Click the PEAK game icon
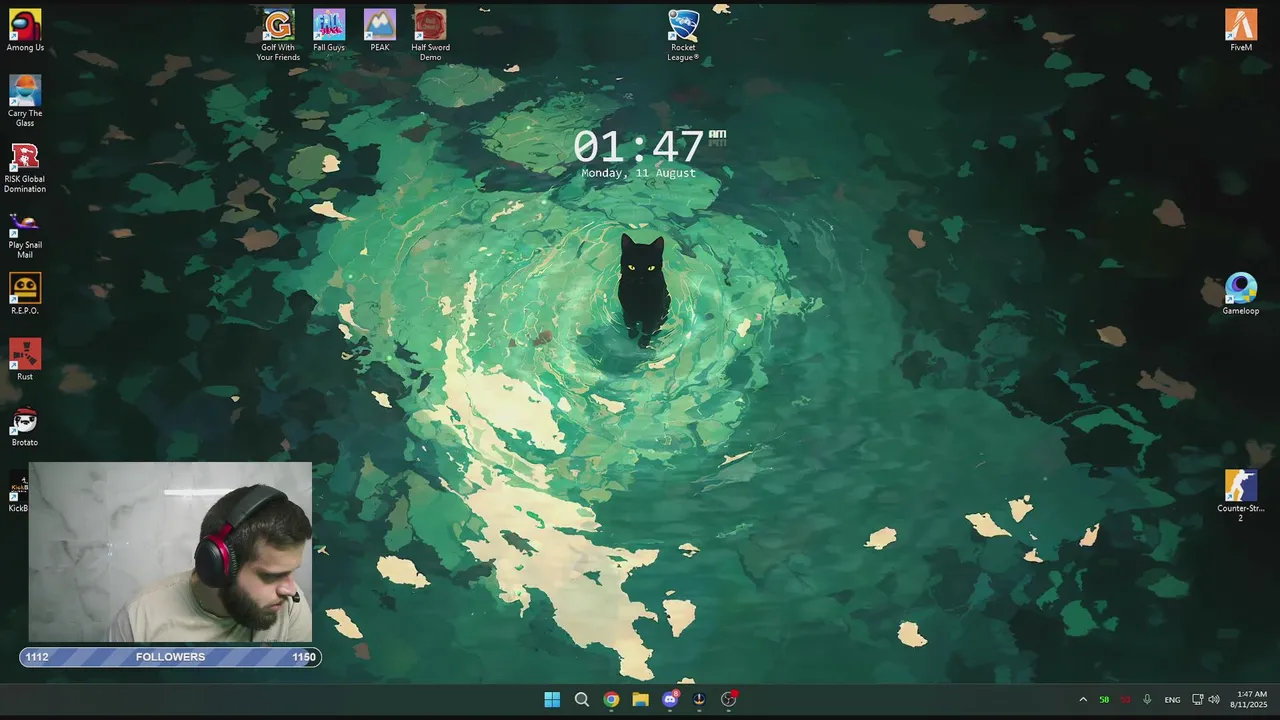Viewport: 1280px width, 720px height. (x=380, y=30)
